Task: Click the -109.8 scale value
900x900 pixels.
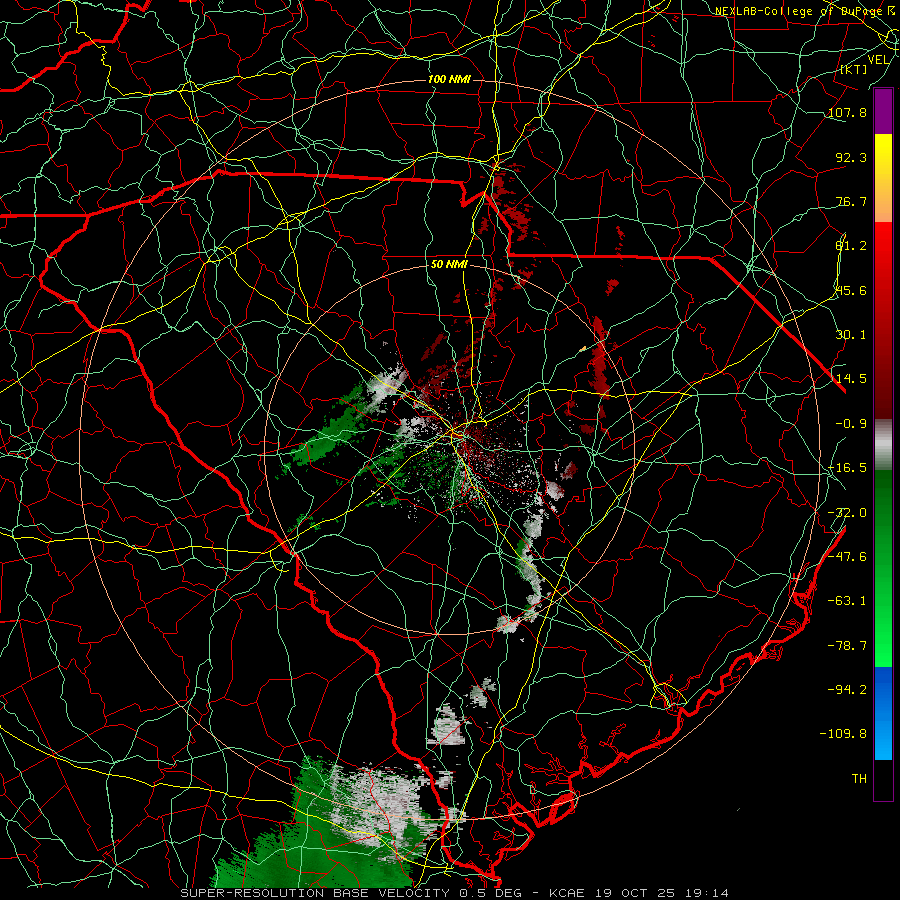Action: (843, 734)
